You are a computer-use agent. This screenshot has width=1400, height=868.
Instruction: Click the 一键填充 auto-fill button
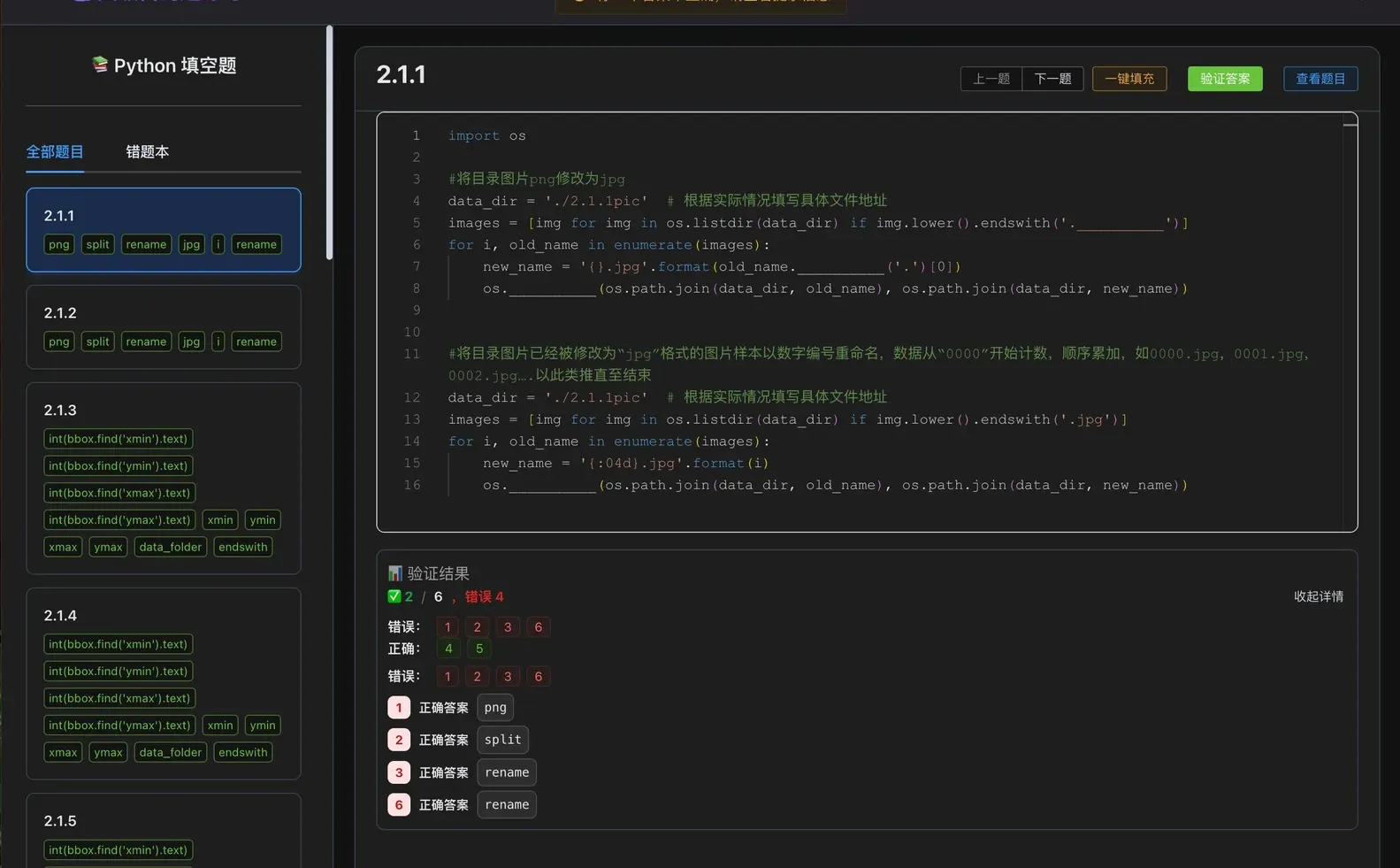tap(1129, 79)
